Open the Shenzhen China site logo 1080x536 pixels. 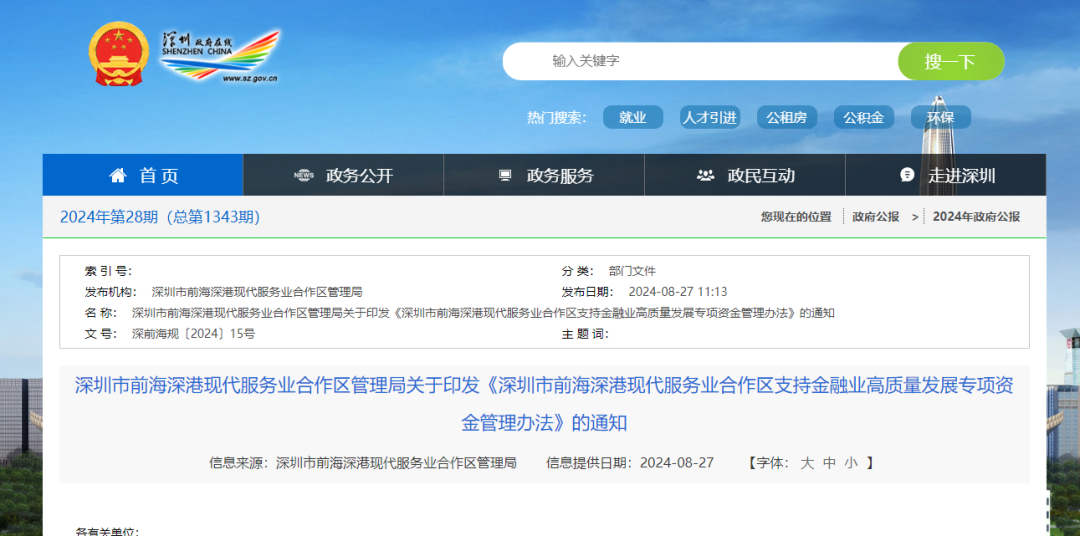[220, 56]
